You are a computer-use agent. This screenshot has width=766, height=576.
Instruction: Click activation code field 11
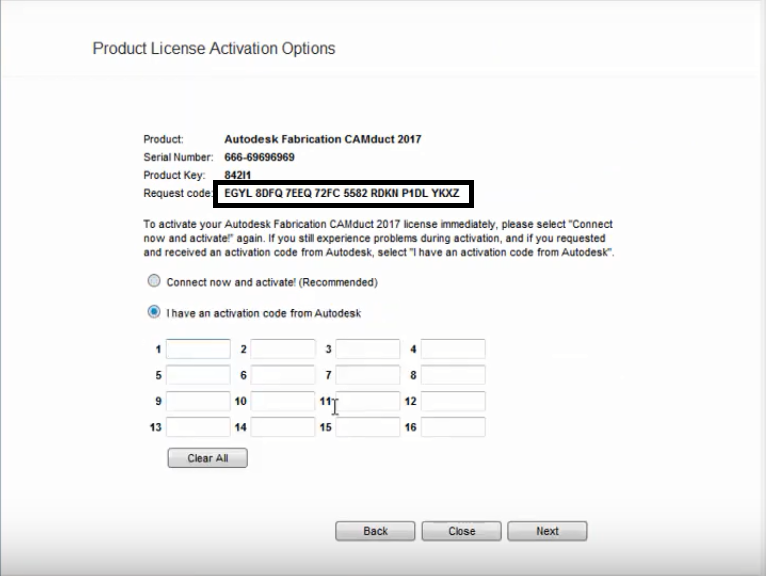[368, 401]
